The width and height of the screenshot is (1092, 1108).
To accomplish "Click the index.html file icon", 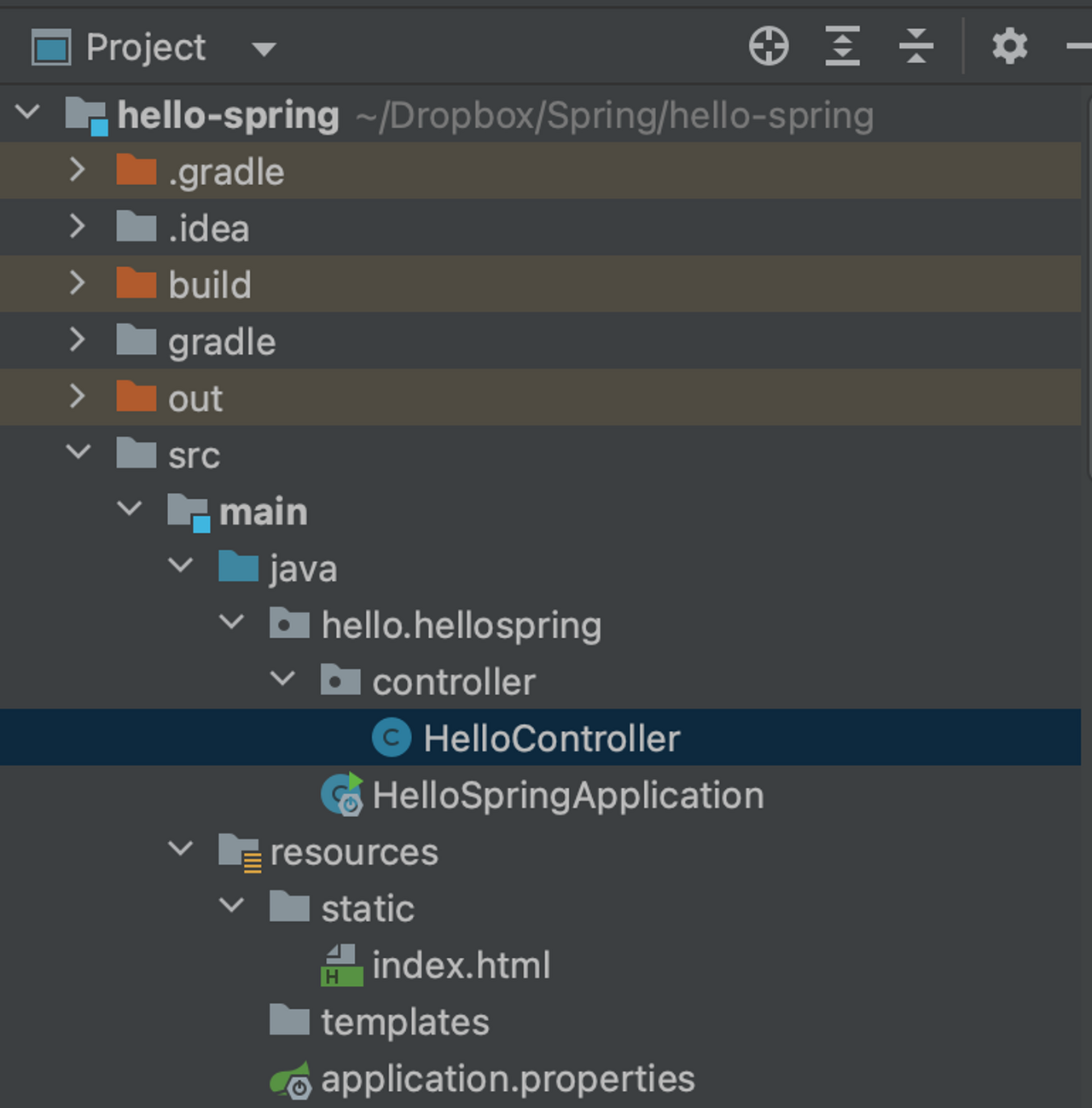I will pyautogui.click(x=342, y=965).
